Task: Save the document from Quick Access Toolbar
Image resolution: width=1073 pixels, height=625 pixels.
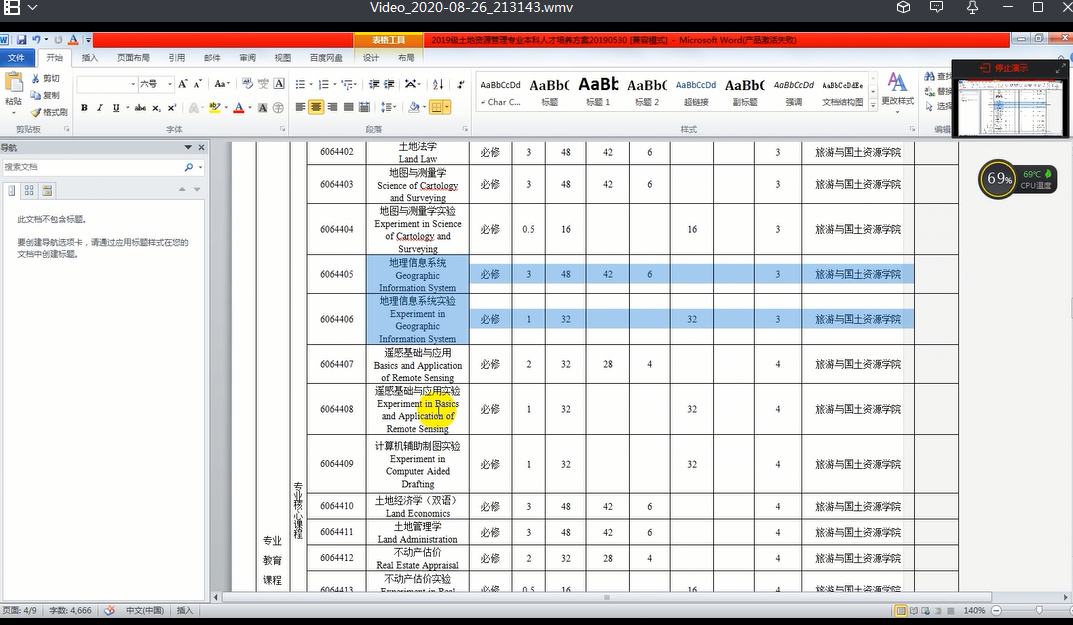Action: [20, 40]
